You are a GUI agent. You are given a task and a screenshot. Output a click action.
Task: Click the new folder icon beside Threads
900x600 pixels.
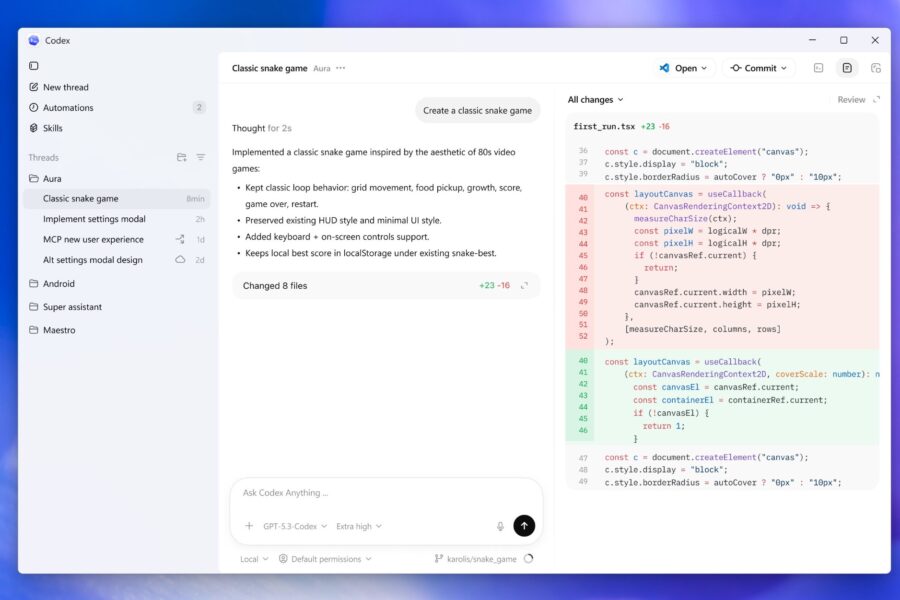182,157
